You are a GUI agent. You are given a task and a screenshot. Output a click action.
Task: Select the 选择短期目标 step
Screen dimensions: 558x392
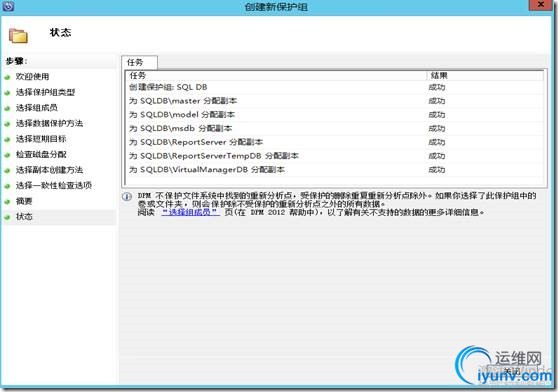[x=41, y=139]
